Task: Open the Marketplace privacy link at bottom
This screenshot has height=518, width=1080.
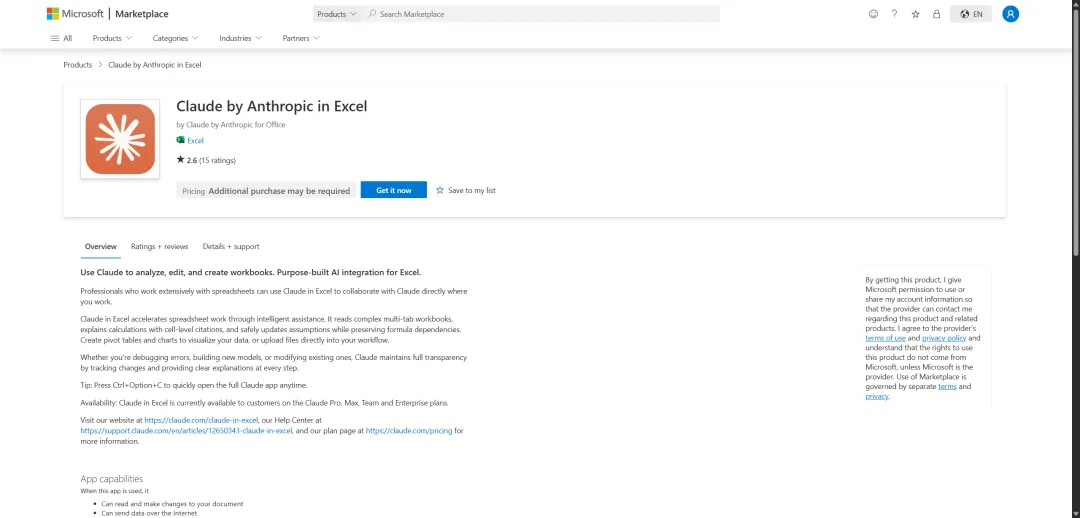Action: tap(876, 396)
